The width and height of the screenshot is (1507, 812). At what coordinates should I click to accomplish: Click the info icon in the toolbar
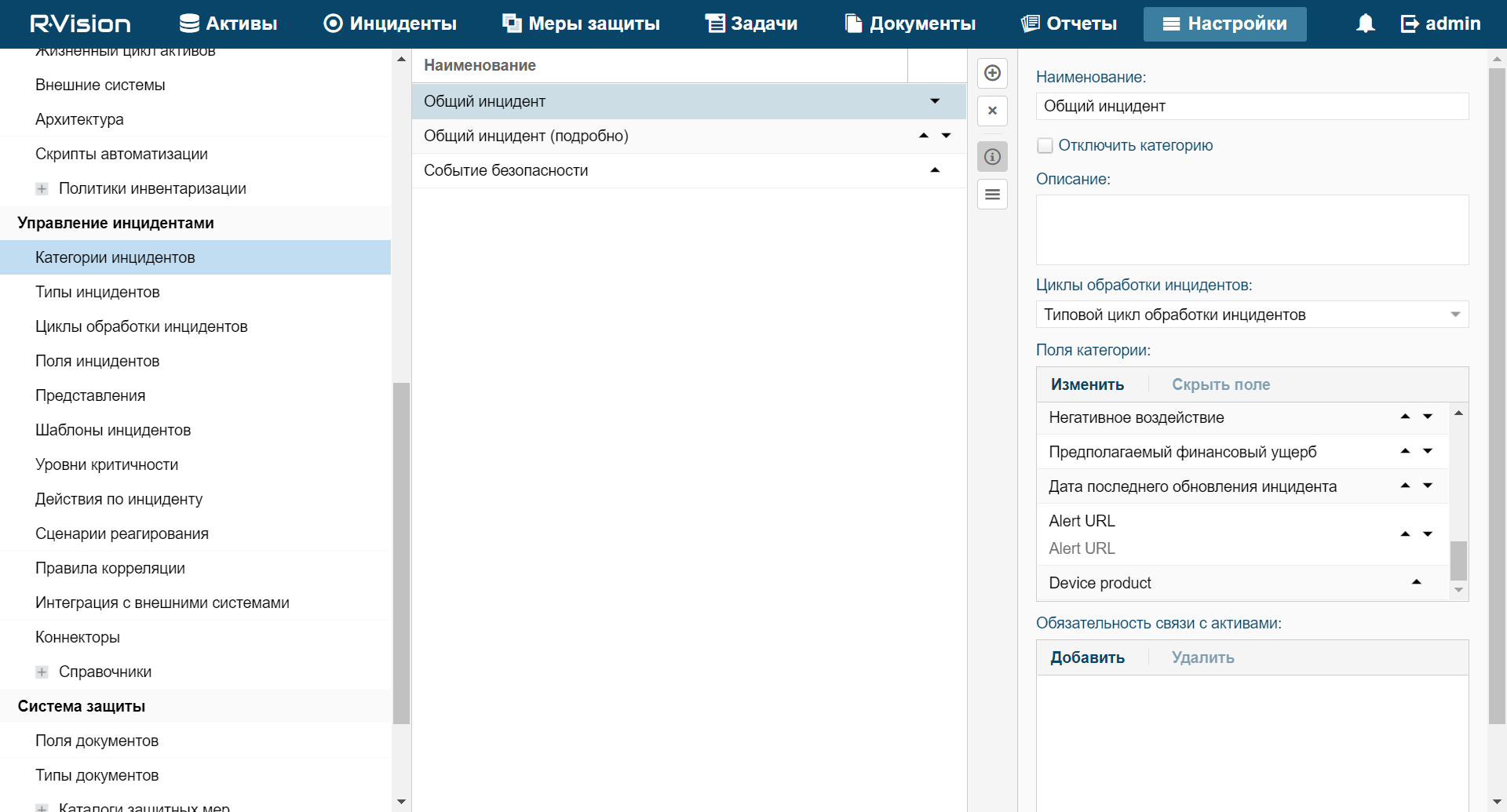(x=992, y=157)
